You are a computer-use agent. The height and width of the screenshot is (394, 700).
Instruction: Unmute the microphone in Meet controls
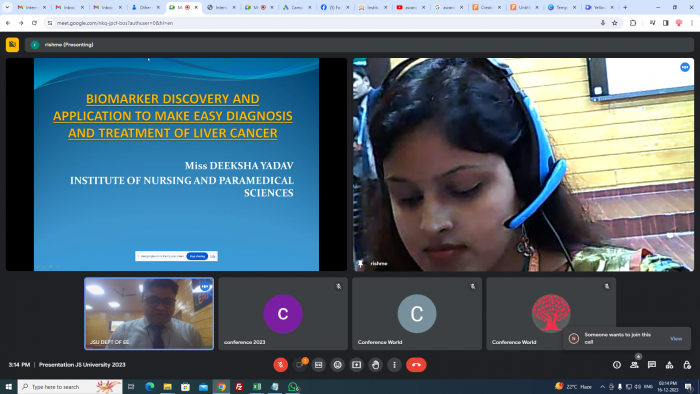pos(280,365)
